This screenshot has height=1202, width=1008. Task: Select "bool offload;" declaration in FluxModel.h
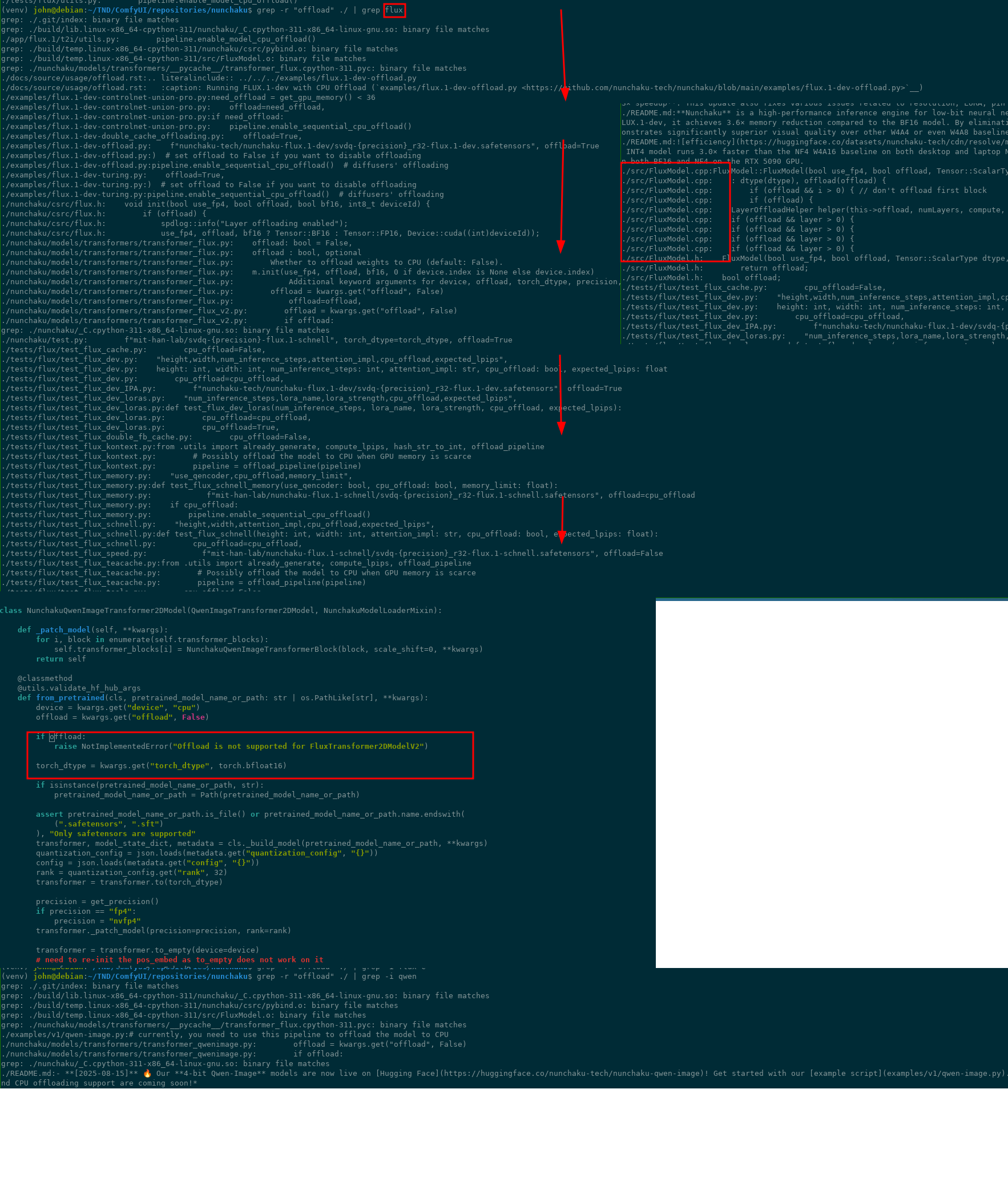752,278
